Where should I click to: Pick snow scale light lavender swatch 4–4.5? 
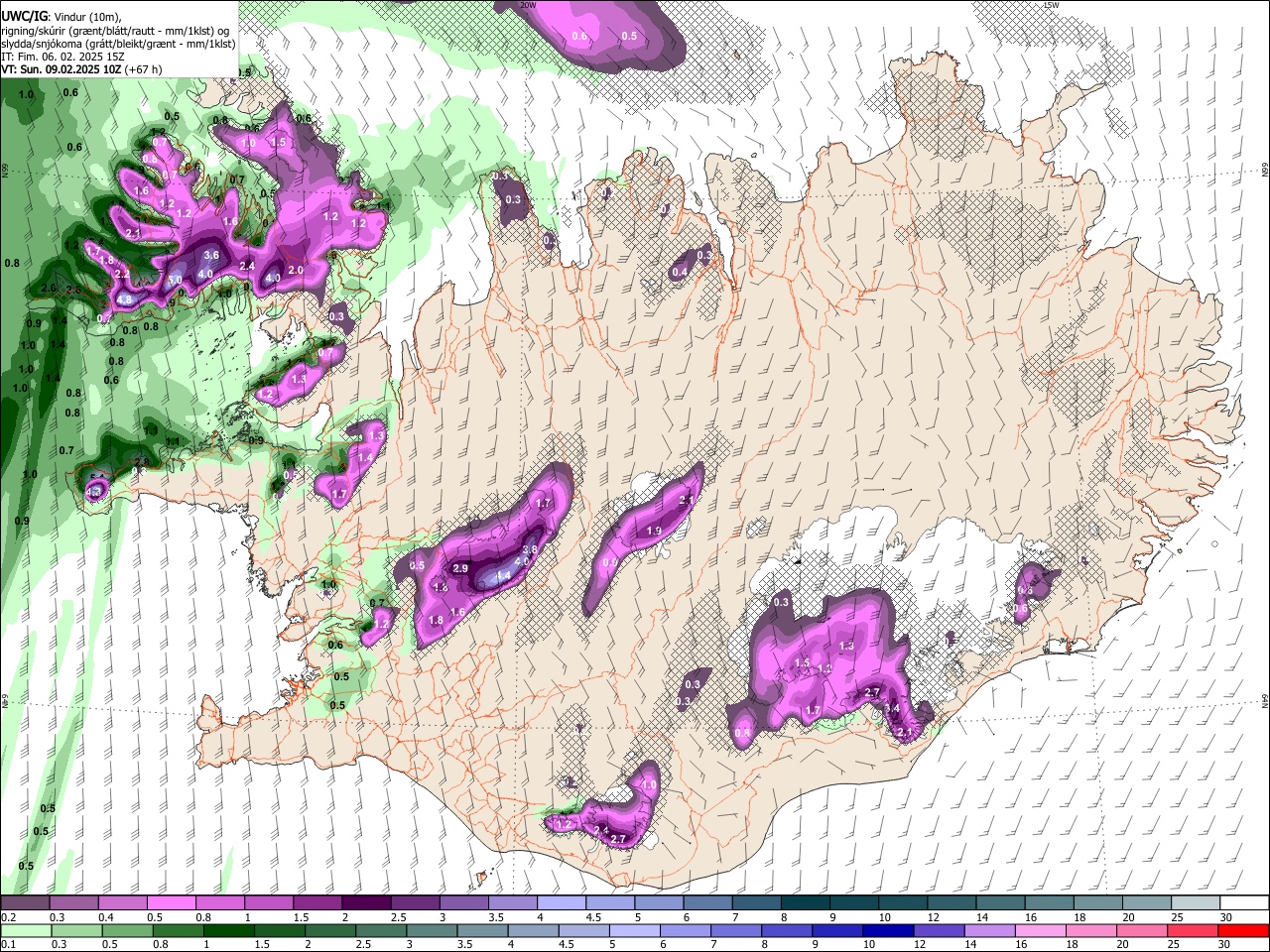[560, 902]
